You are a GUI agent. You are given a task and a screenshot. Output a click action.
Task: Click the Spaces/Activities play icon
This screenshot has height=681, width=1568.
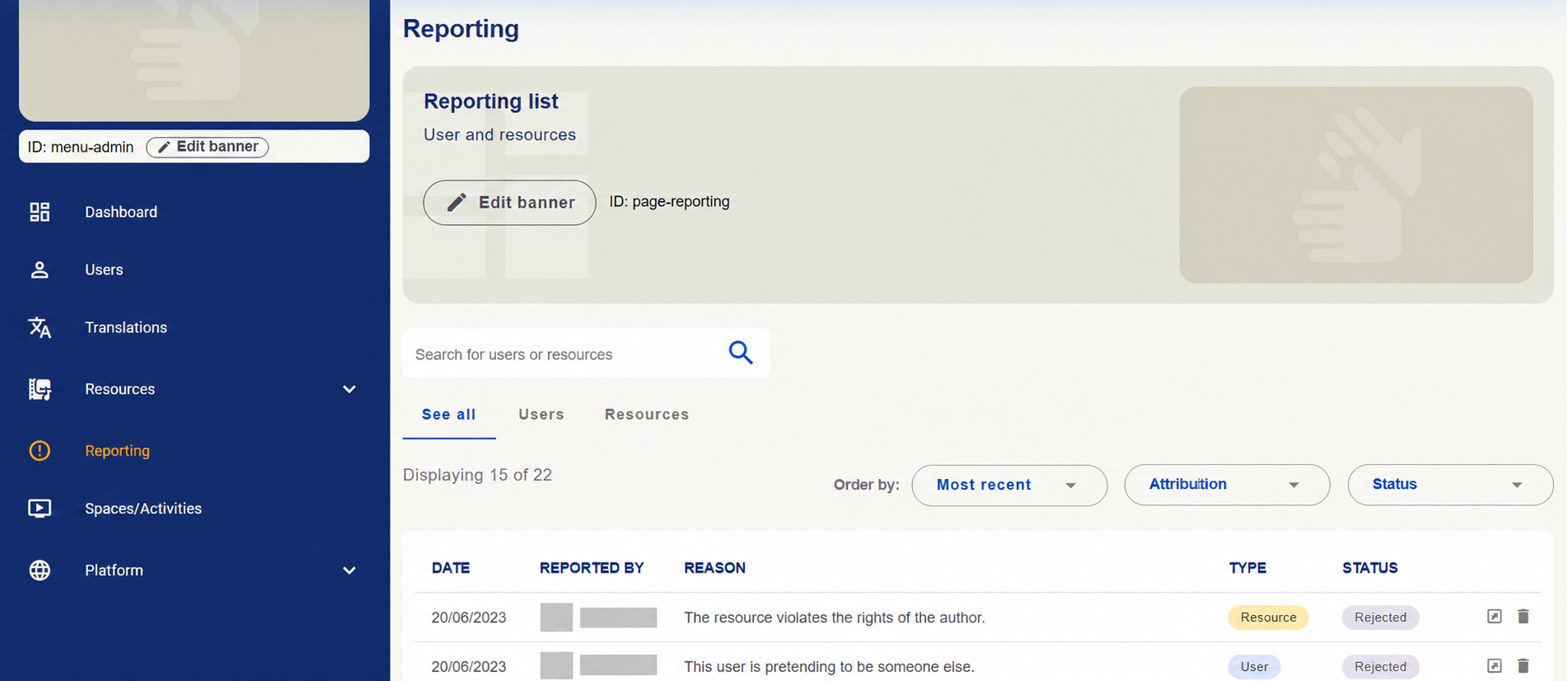pyautogui.click(x=40, y=509)
